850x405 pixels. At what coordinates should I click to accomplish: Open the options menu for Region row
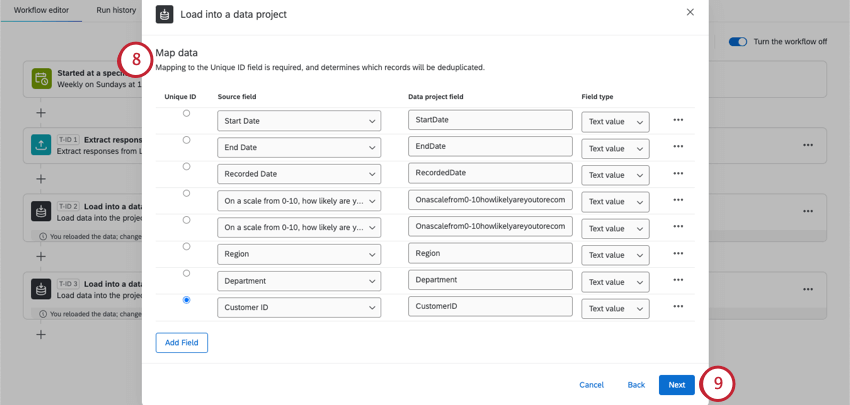tap(678, 254)
